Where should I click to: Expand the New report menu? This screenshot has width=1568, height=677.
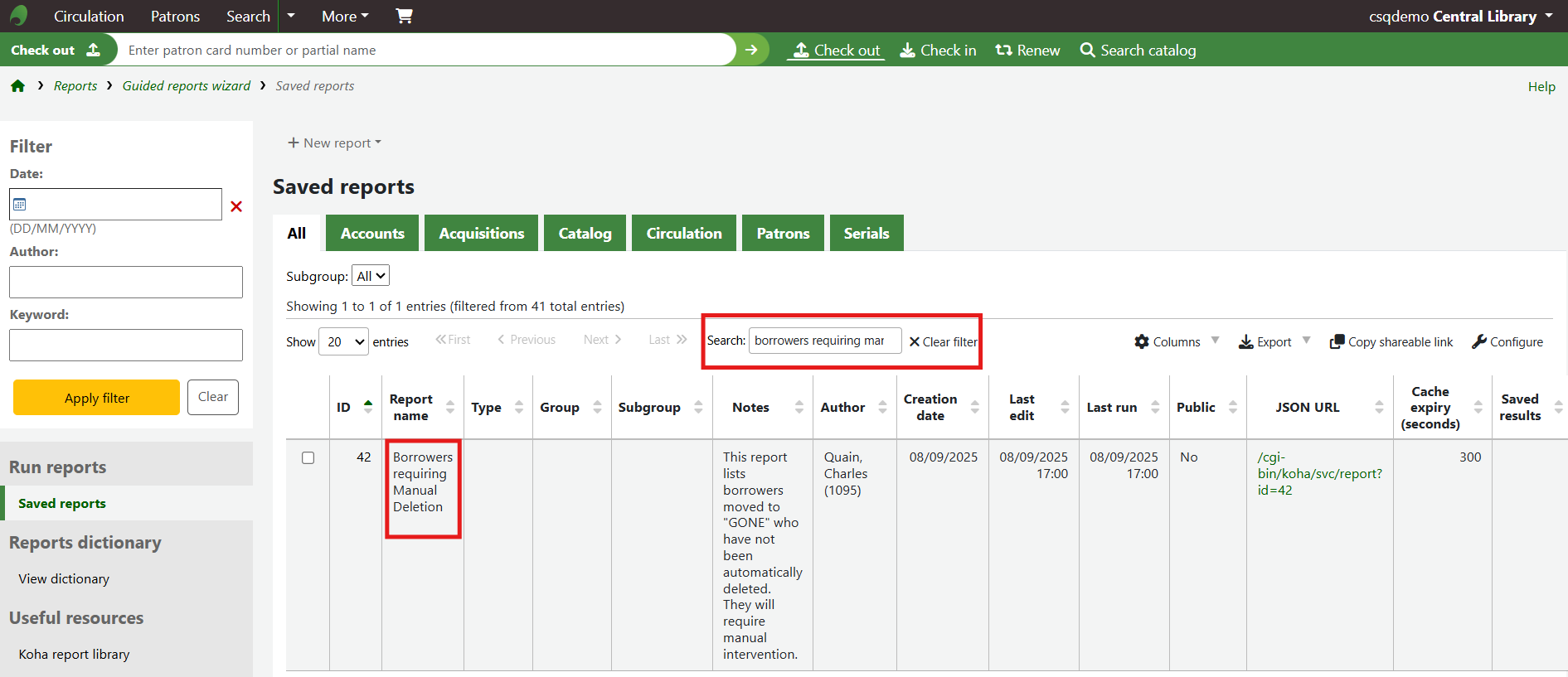(334, 143)
